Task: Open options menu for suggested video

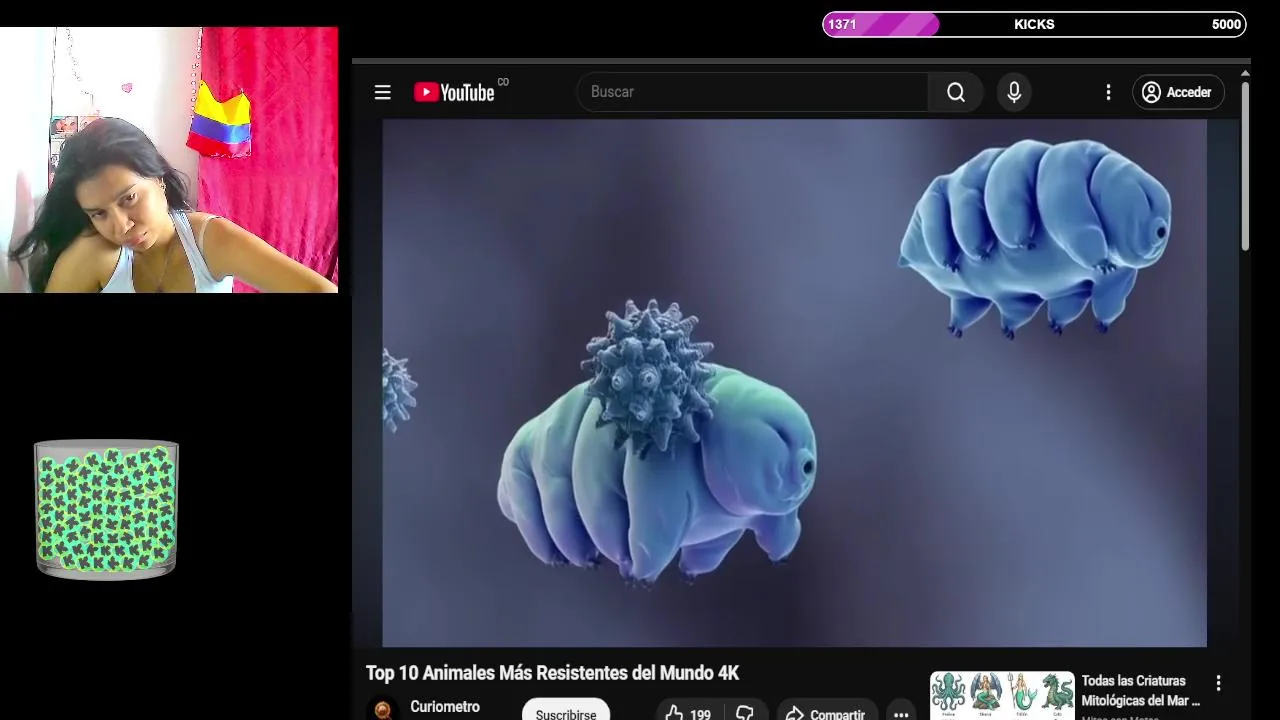Action: [1218, 683]
